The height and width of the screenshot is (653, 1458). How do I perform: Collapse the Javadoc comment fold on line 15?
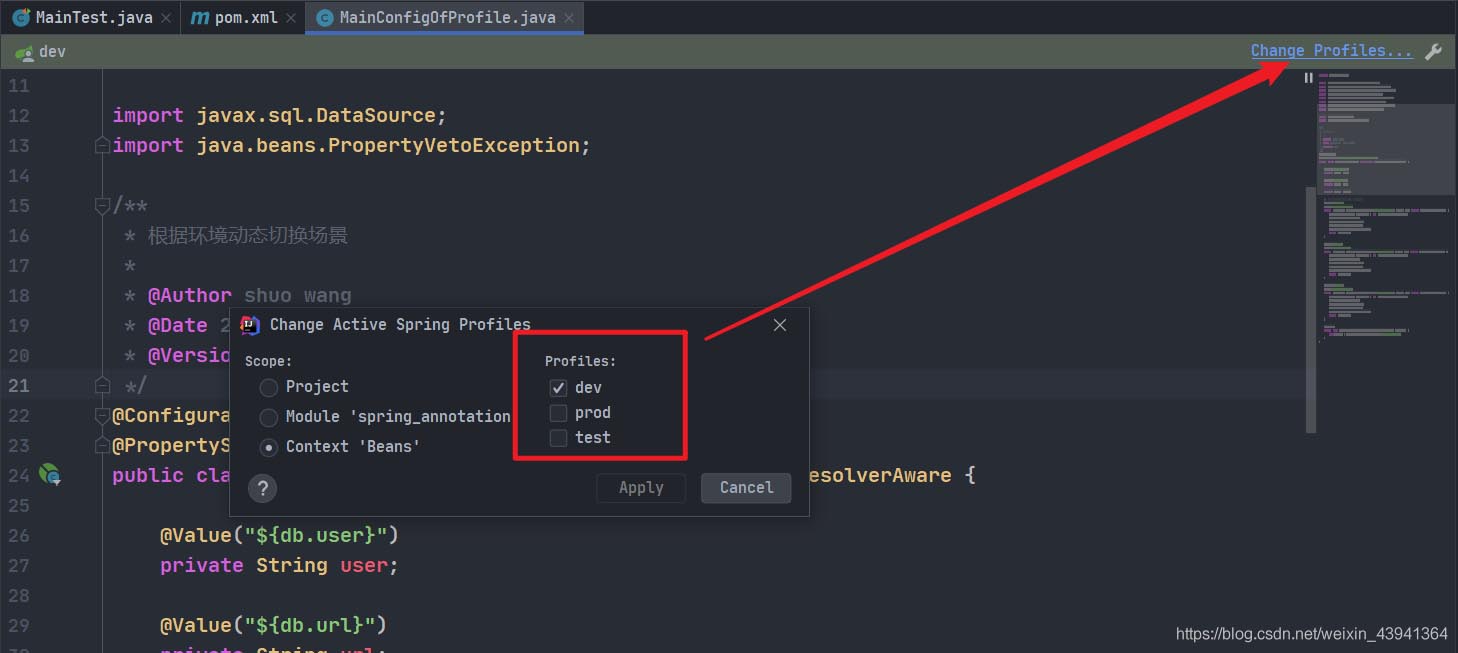point(101,206)
